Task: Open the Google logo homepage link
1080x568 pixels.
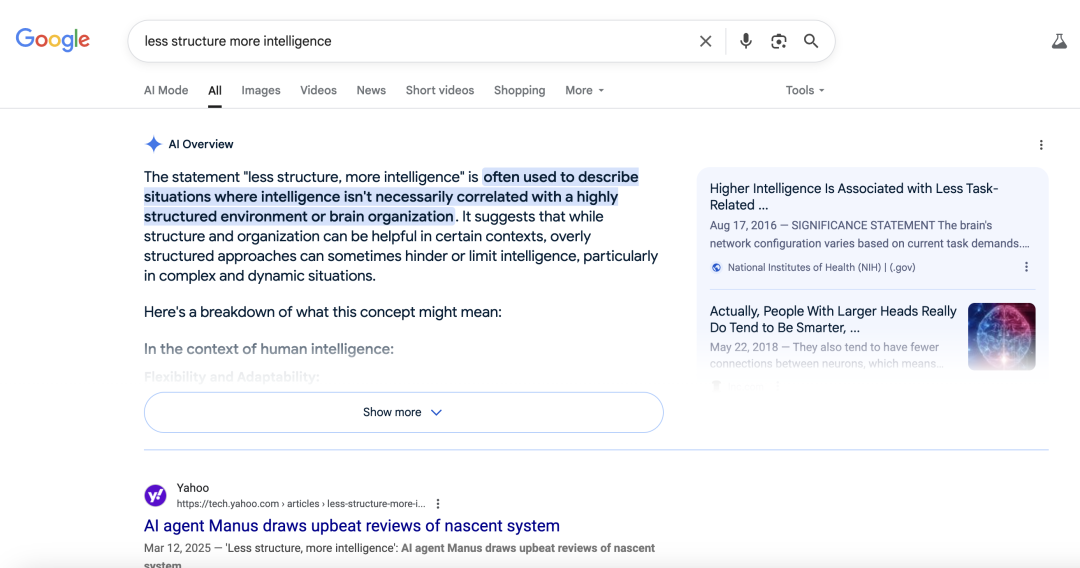Action: [53, 40]
